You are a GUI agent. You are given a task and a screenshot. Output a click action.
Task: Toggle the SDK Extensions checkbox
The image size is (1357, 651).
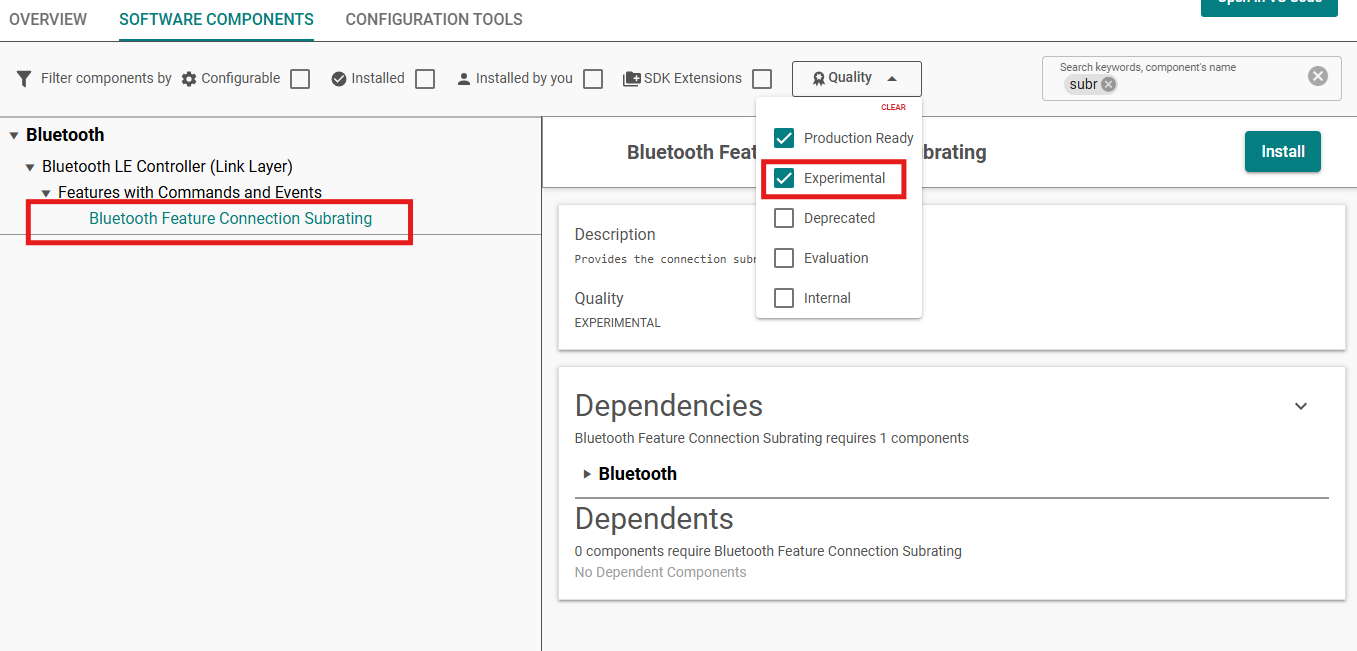762,79
